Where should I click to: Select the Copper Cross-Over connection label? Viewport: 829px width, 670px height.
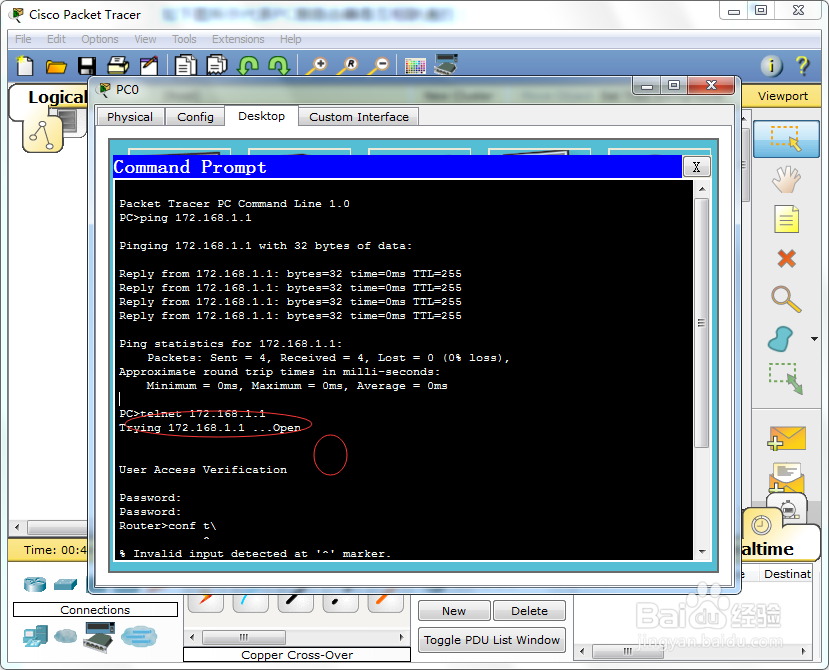pos(297,655)
